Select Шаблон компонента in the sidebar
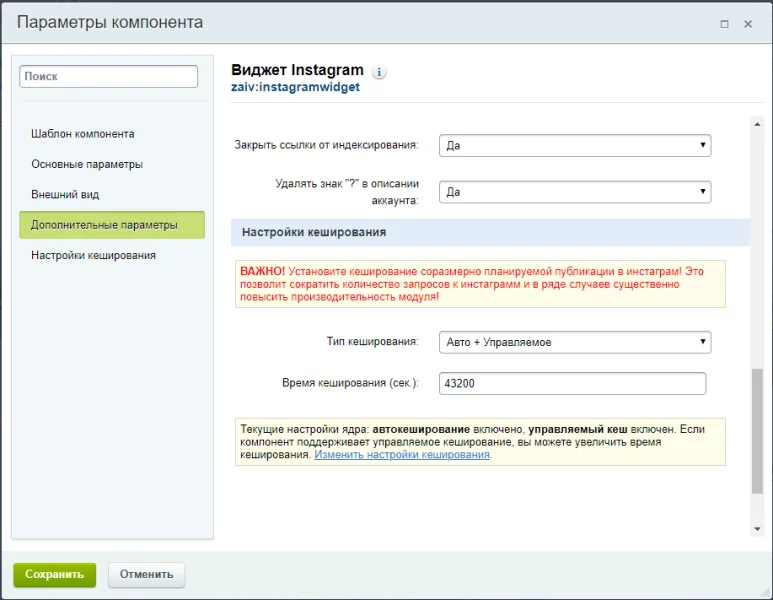This screenshot has width=773, height=600. coord(83,134)
